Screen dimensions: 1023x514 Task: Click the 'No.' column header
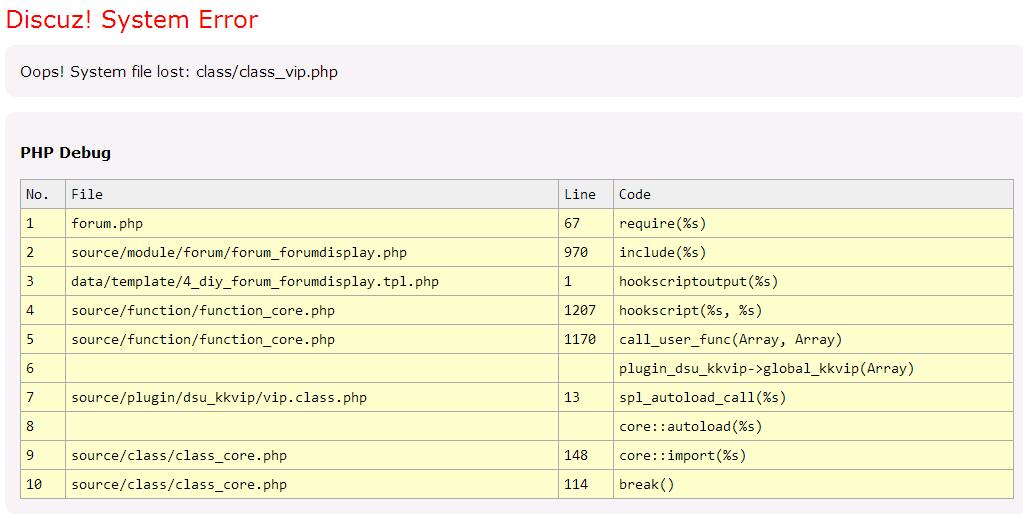[x=43, y=194]
